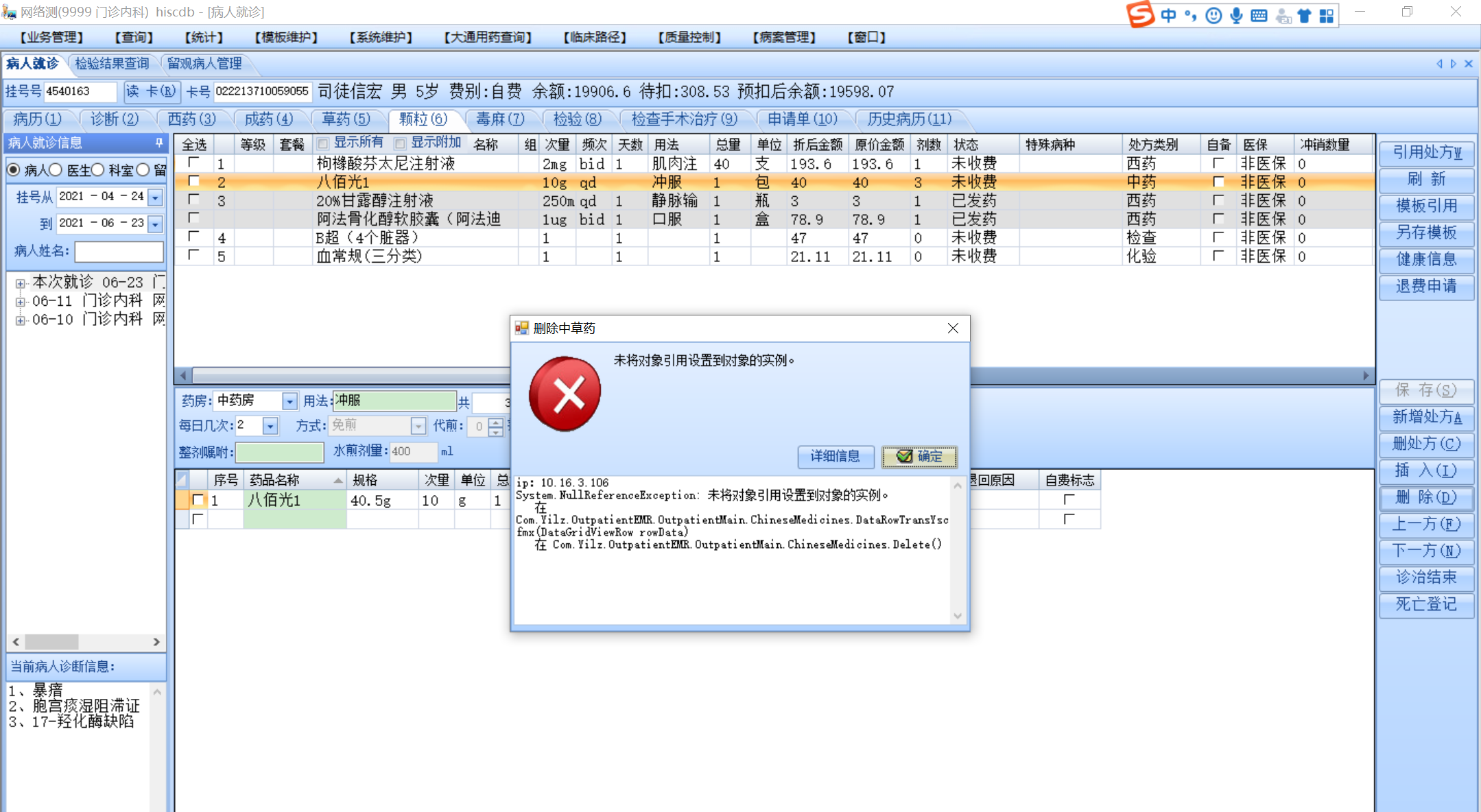The height and width of the screenshot is (812, 1481).
Task: Toggle the 显示附加 checkbox
Action: tap(400, 143)
